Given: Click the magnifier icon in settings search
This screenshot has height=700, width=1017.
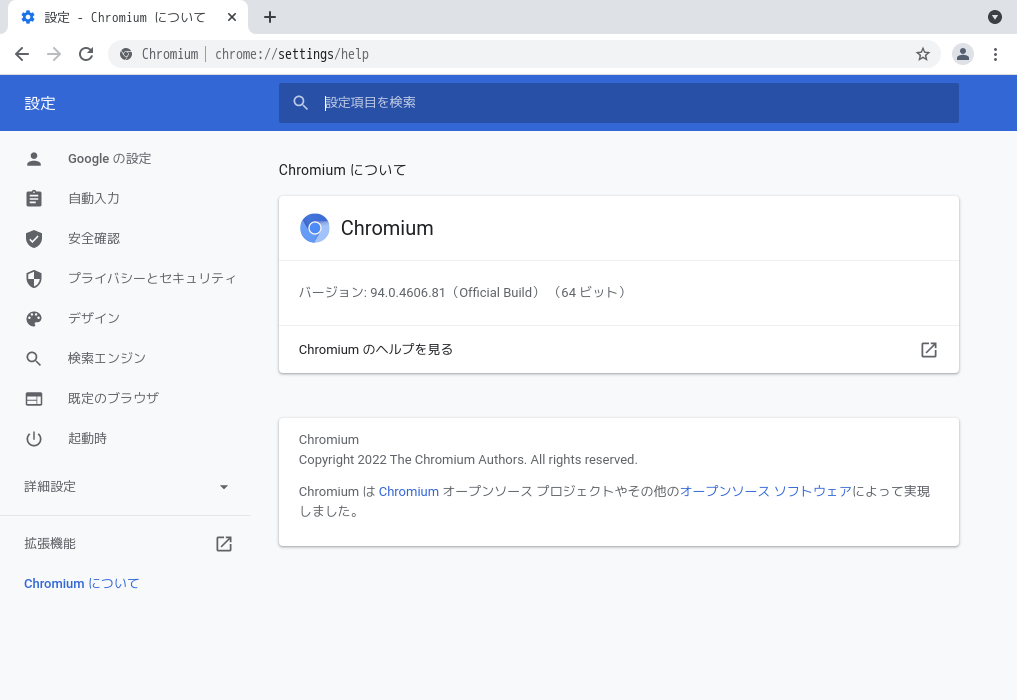Looking at the screenshot, I should point(300,103).
